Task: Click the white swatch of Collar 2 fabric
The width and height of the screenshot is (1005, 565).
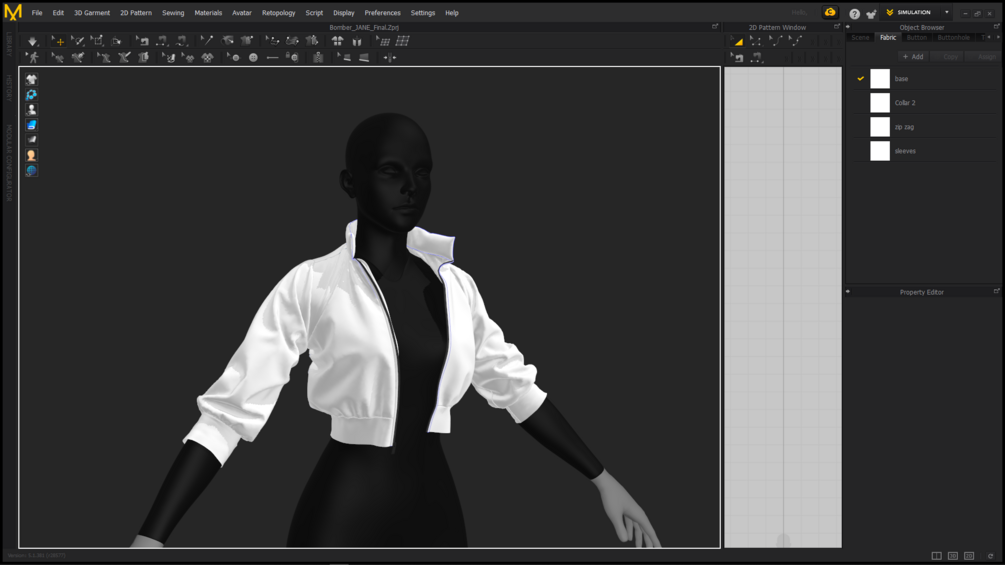Action: (880, 103)
